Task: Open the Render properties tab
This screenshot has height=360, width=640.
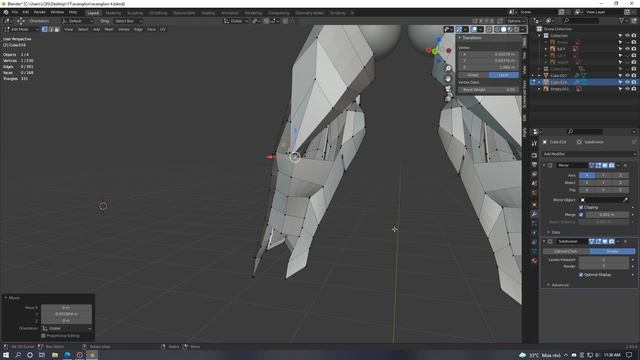Action: pyautogui.click(x=534, y=155)
